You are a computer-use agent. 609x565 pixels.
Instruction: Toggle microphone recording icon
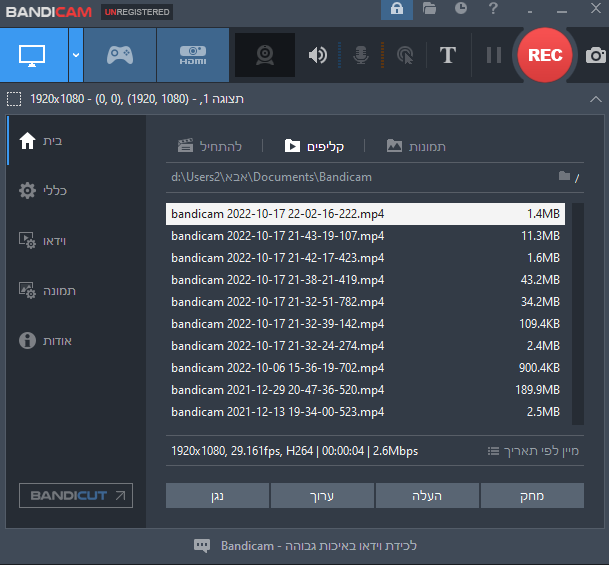(x=361, y=55)
